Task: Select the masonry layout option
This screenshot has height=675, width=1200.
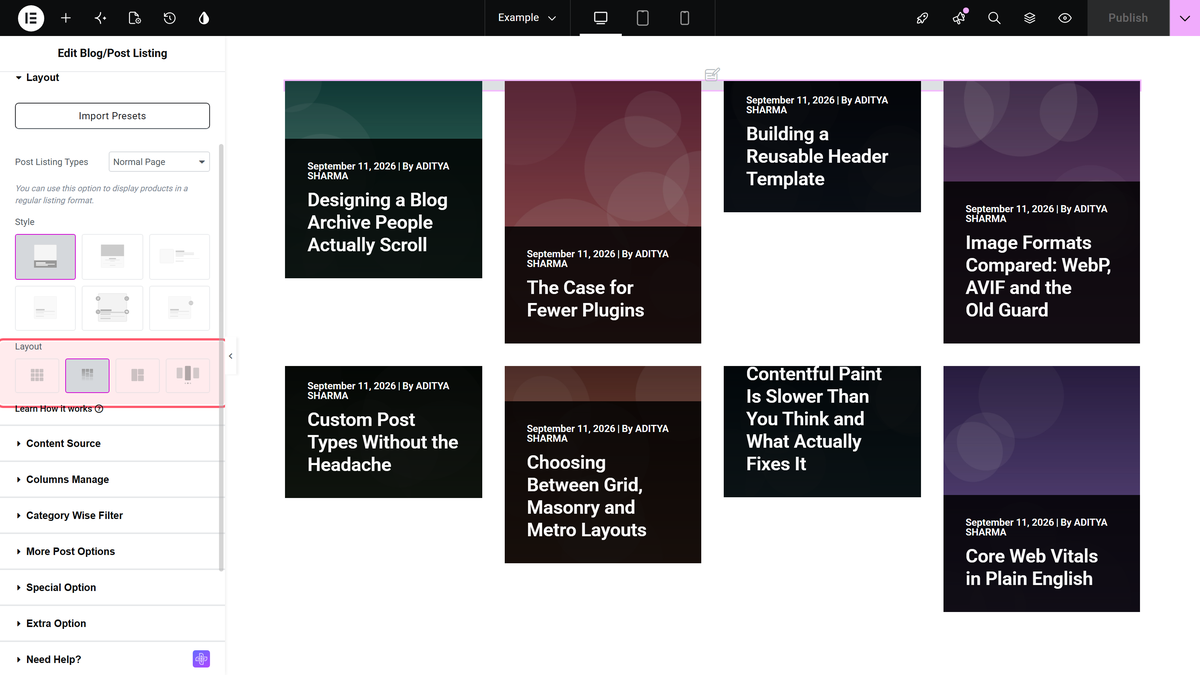Action: pyautogui.click(x=87, y=375)
